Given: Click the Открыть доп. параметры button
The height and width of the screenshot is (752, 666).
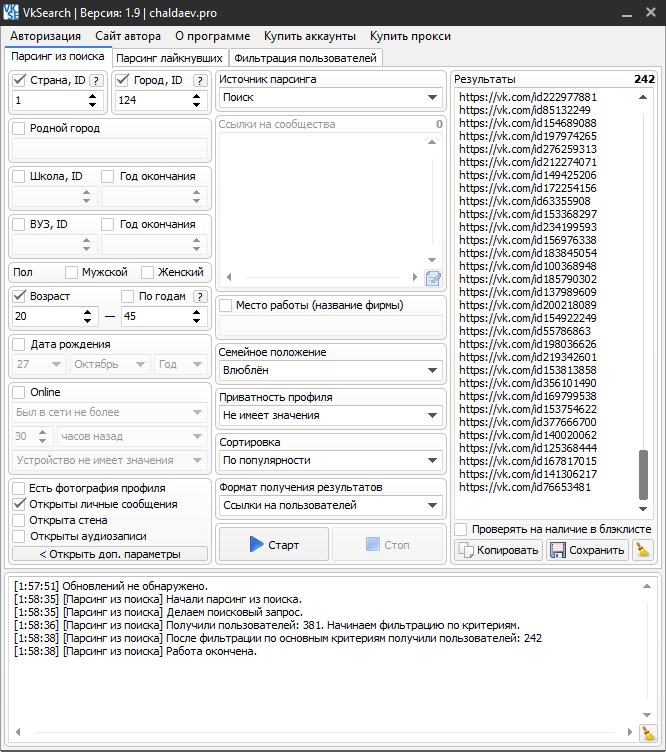Looking at the screenshot, I should [110, 554].
